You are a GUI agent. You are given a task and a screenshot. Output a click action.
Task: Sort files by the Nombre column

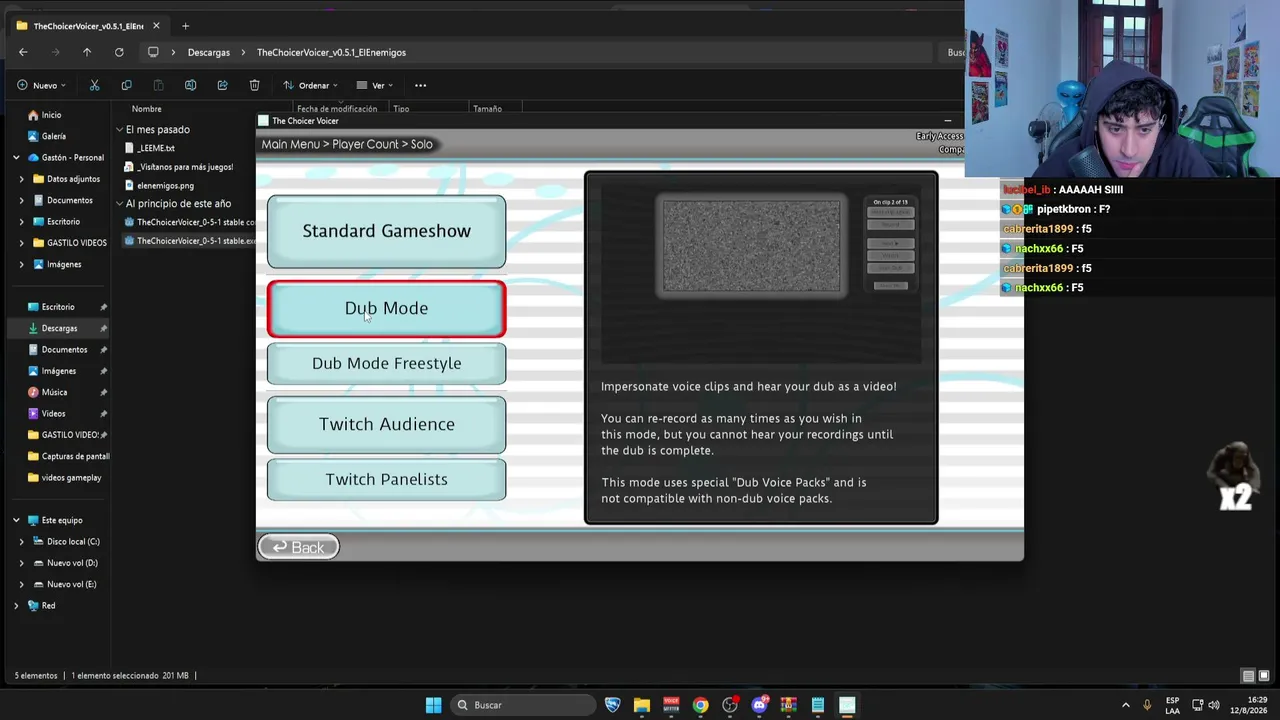[146, 109]
